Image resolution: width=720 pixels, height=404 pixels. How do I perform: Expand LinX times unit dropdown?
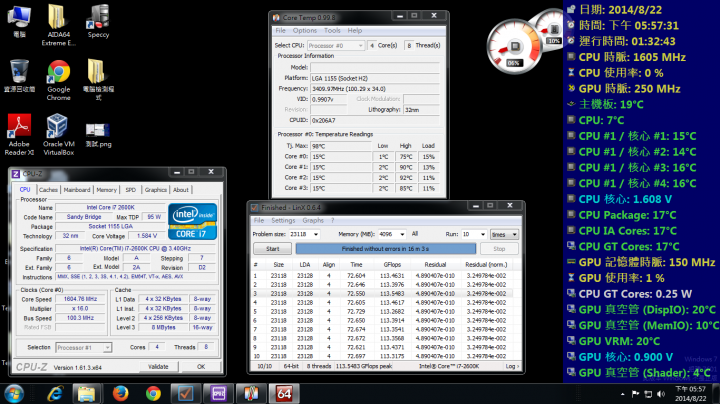click(504, 234)
